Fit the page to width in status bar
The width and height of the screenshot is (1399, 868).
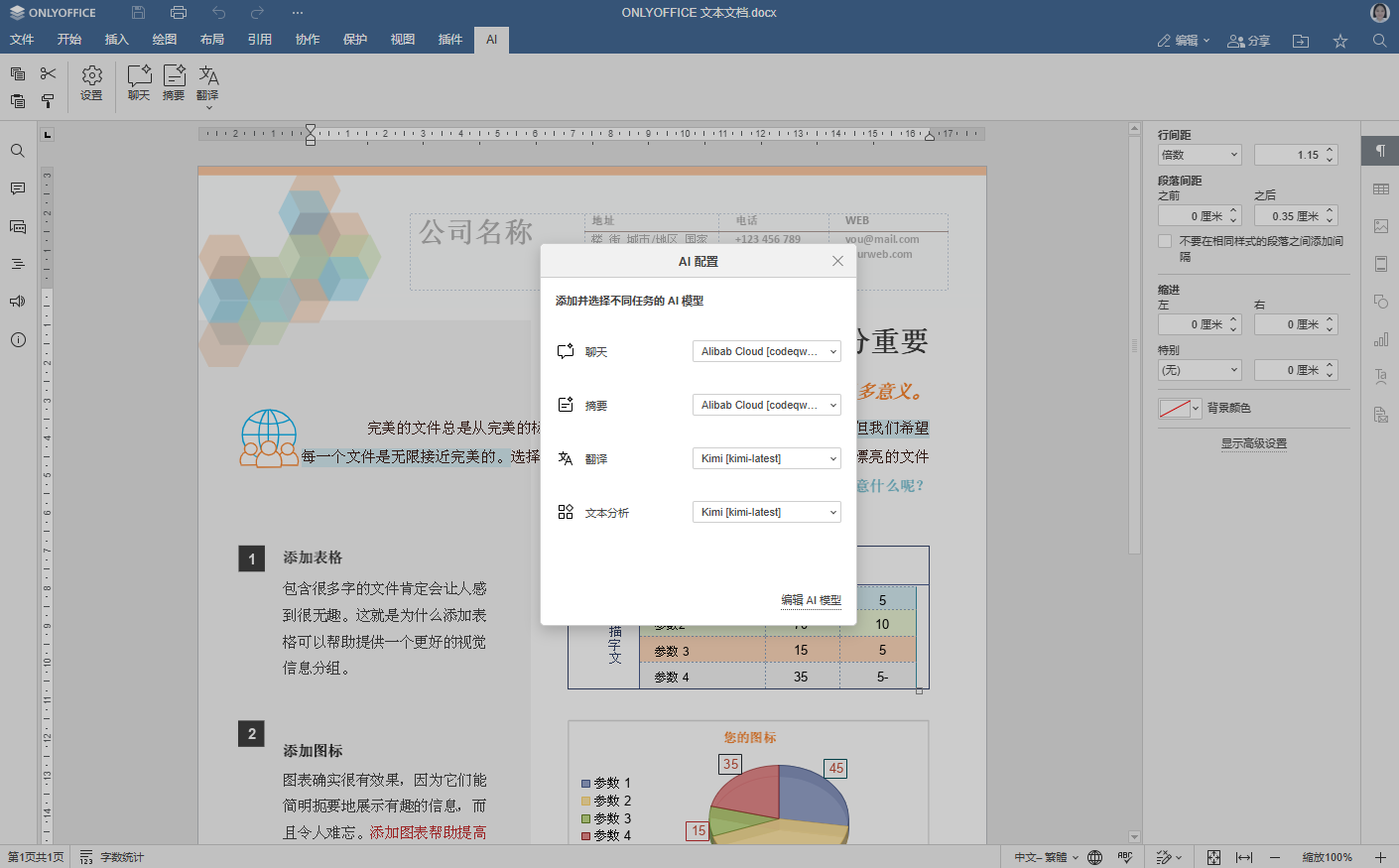[x=1244, y=857]
